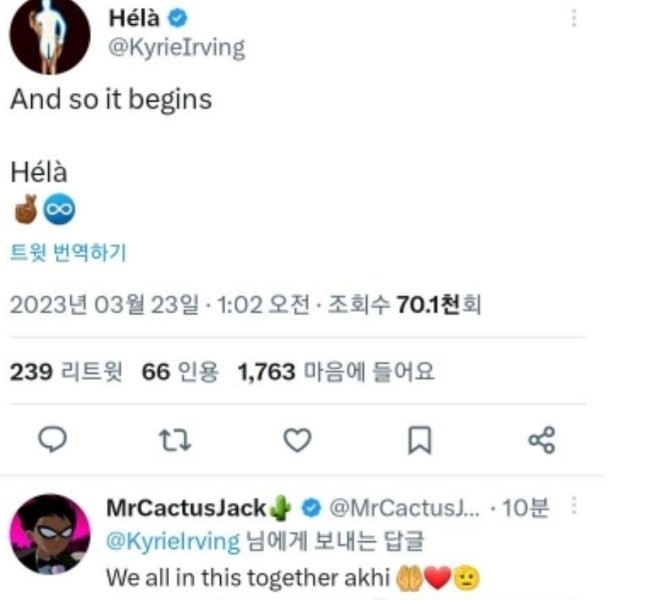The width and height of the screenshot is (666, 600).
Task: Bookmark the And so it begins tweet
Action: tap(422, 440)
